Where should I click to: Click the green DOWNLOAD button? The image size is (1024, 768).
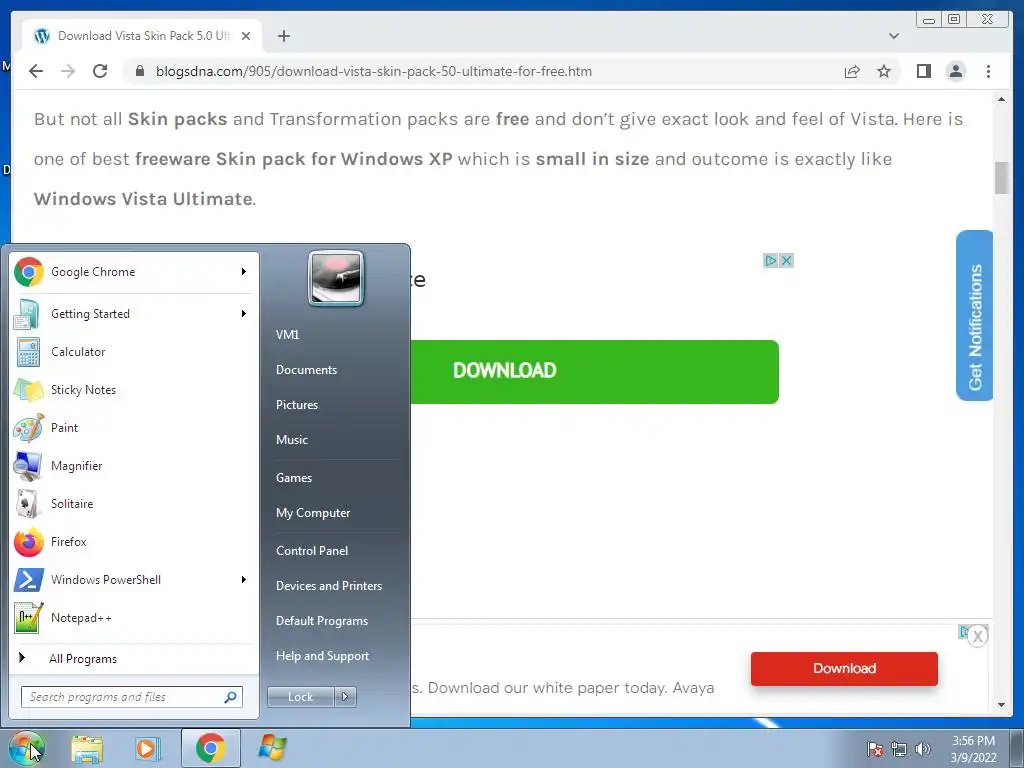[594, 372]
